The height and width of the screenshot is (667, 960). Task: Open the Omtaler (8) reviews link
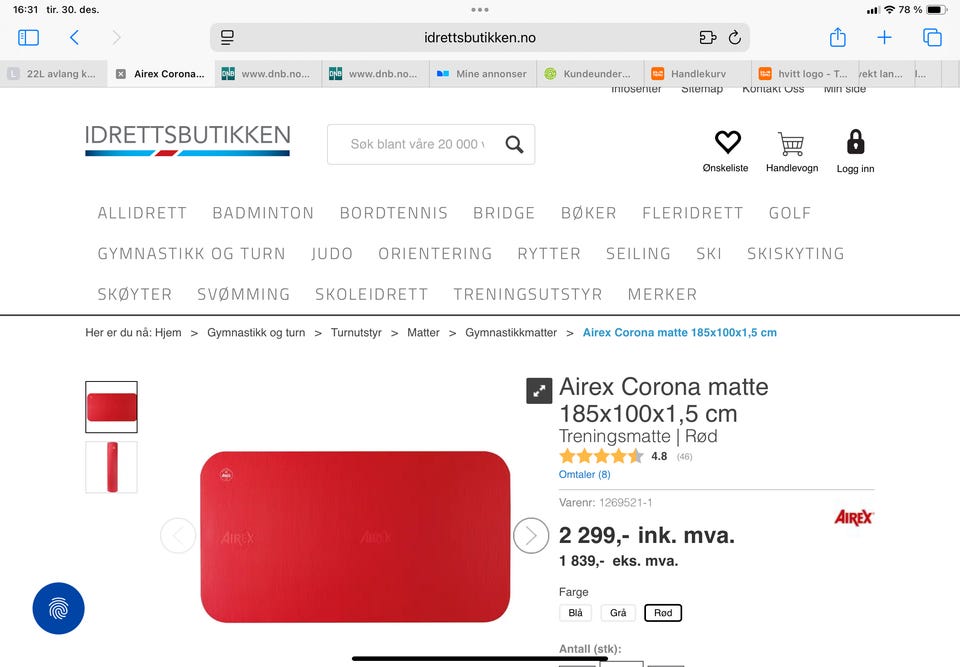click(x=584, y=474)
